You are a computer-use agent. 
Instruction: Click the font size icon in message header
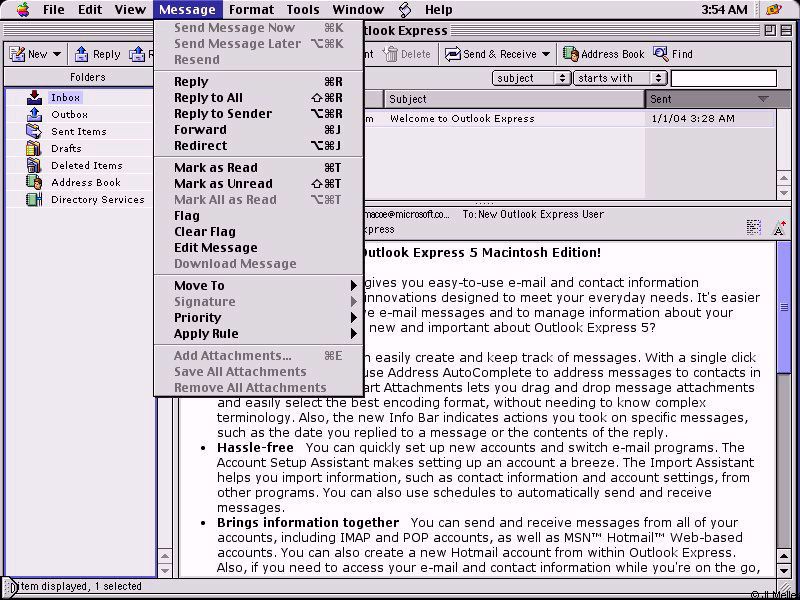coord(779,227)
